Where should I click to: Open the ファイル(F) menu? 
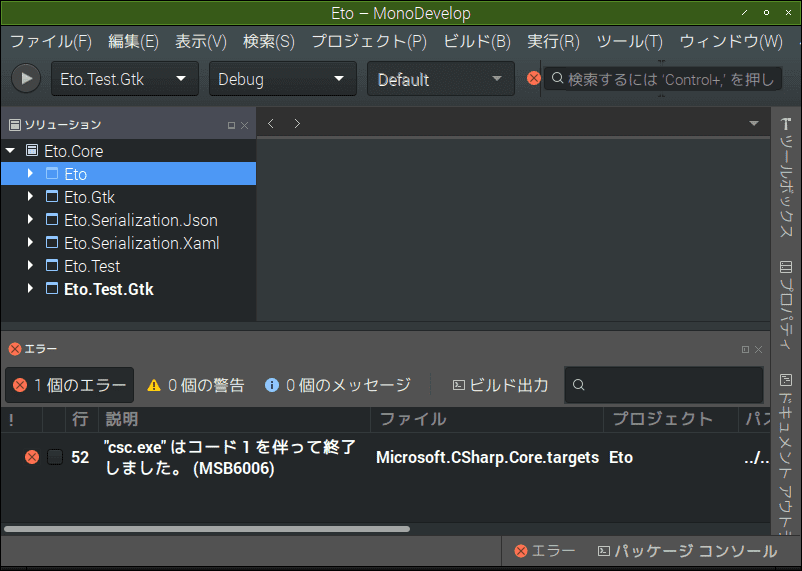pos(51,41)
